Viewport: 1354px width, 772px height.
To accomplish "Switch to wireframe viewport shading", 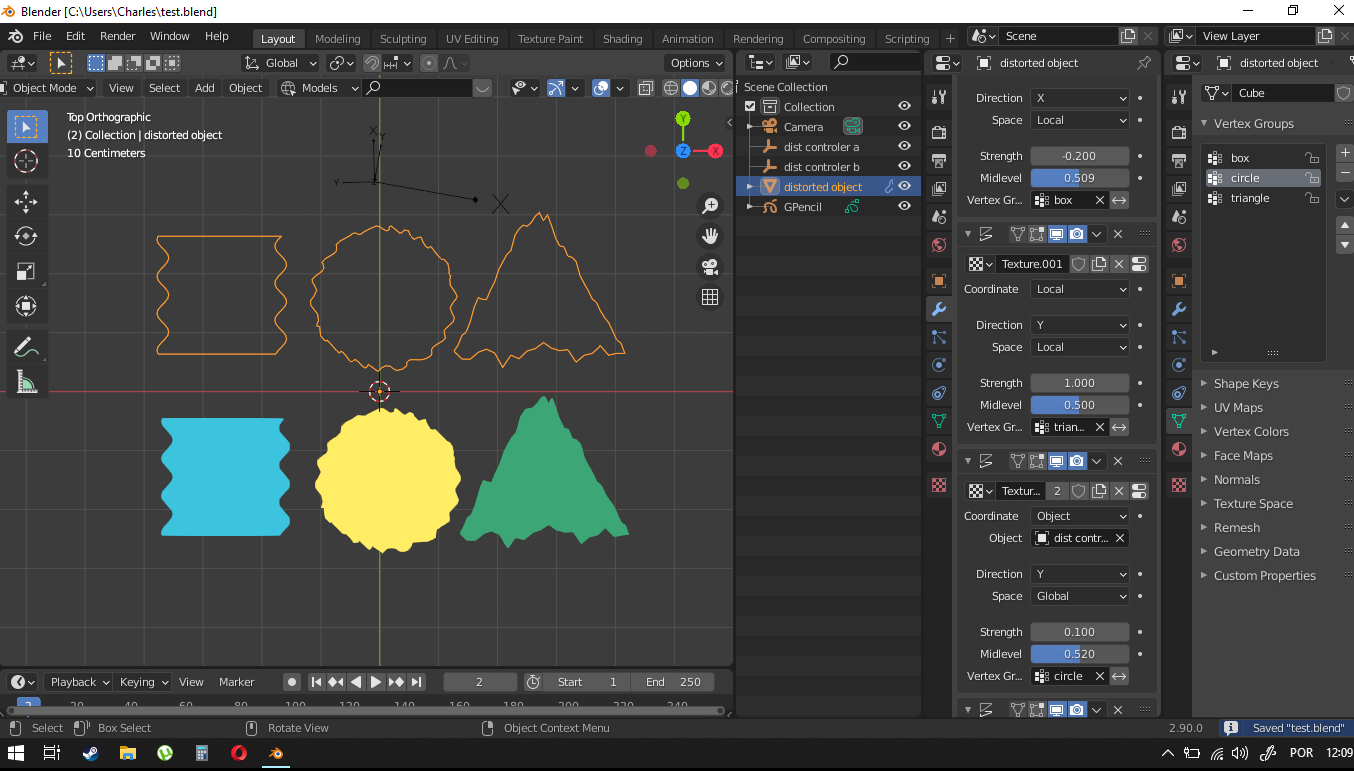I will [672, 88].
